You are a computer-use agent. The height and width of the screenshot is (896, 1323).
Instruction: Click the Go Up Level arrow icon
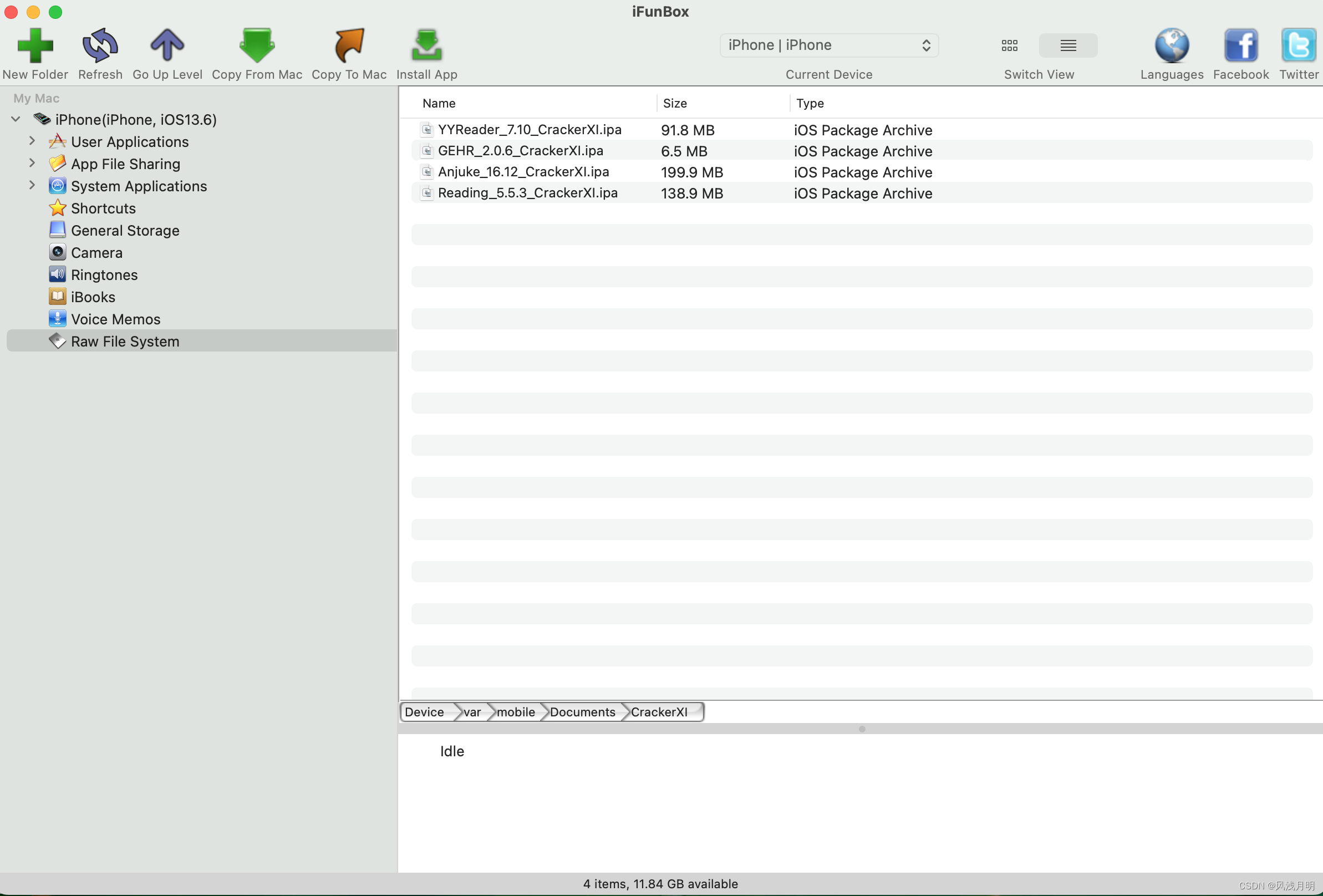coord(167,45)
